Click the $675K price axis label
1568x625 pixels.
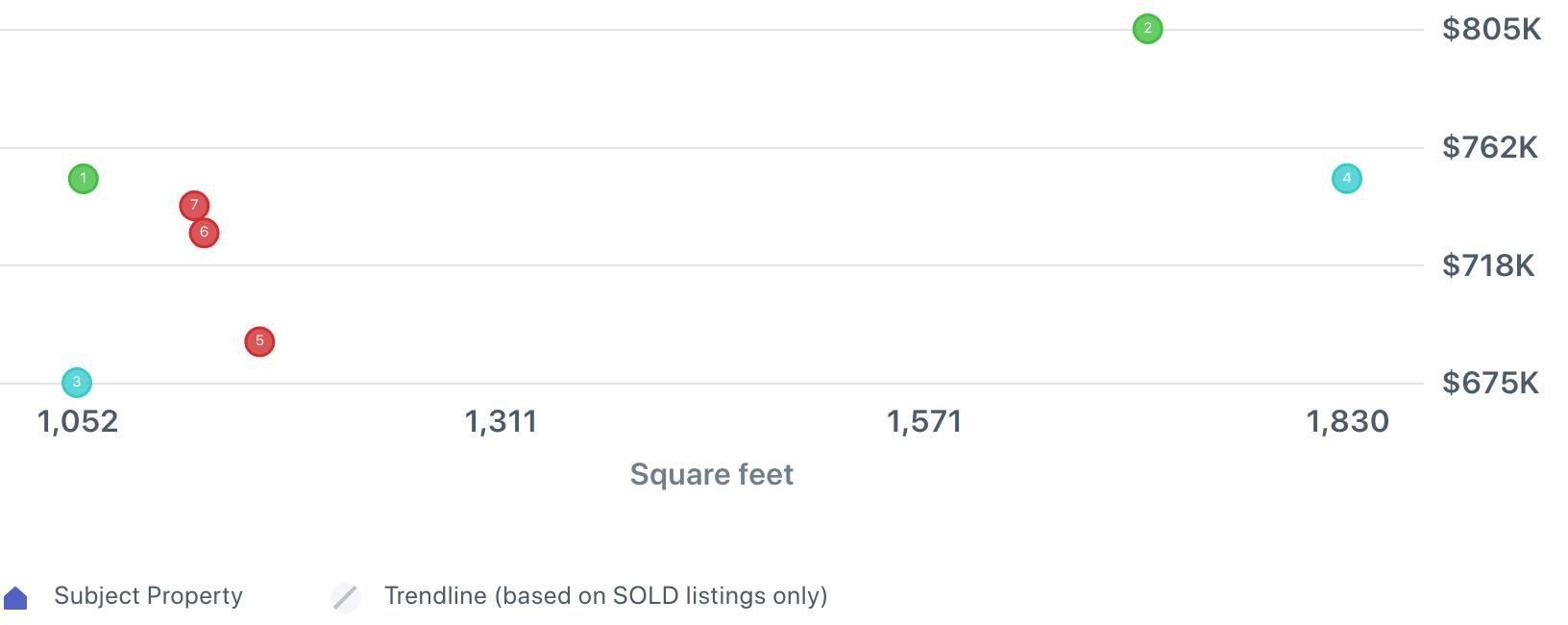point(1490,384)
